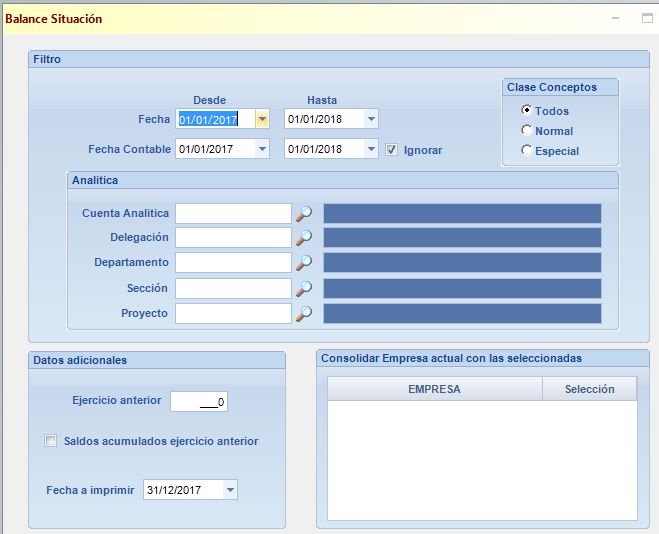Open the Delegación search magnifier
This screenshot has width=659, height=534.
click(x=303, y=238)
